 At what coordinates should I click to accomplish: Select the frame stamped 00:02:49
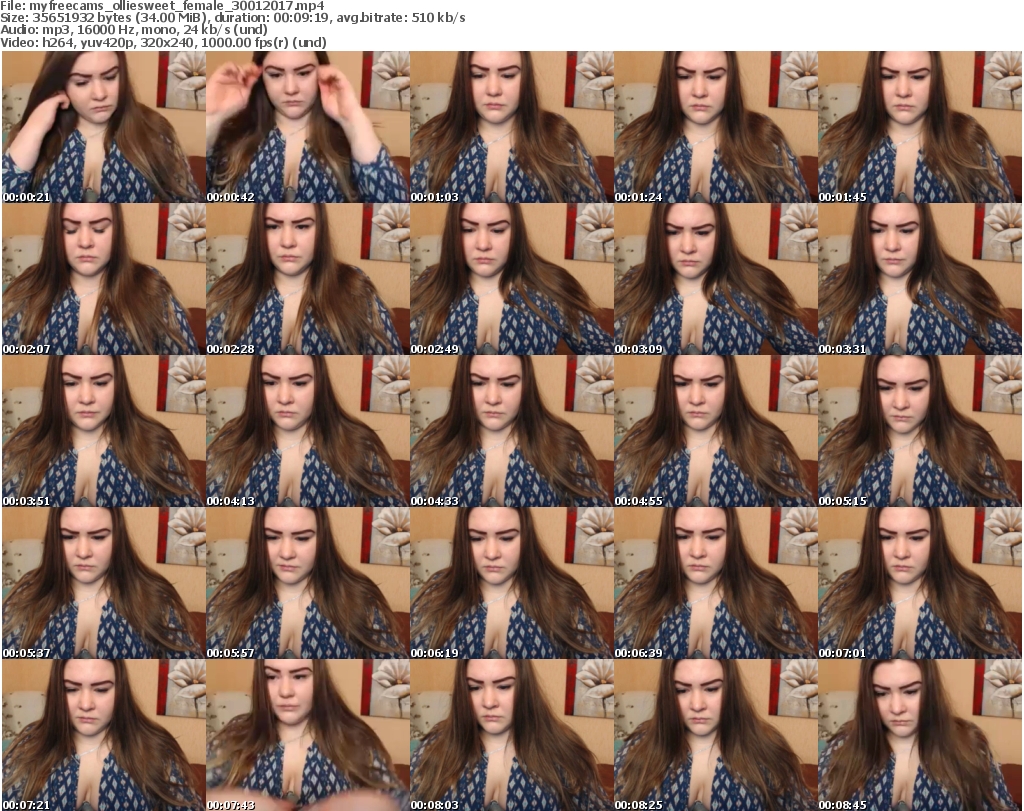511,279
